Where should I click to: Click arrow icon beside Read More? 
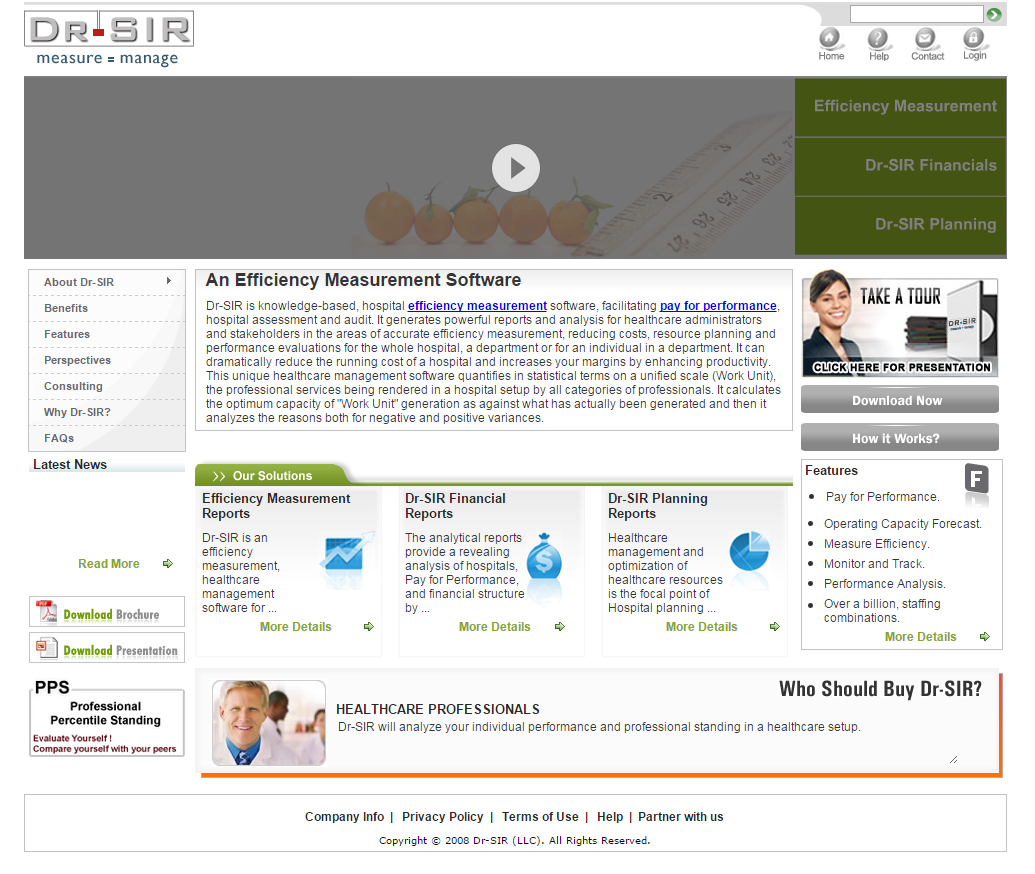click(168, 563)
